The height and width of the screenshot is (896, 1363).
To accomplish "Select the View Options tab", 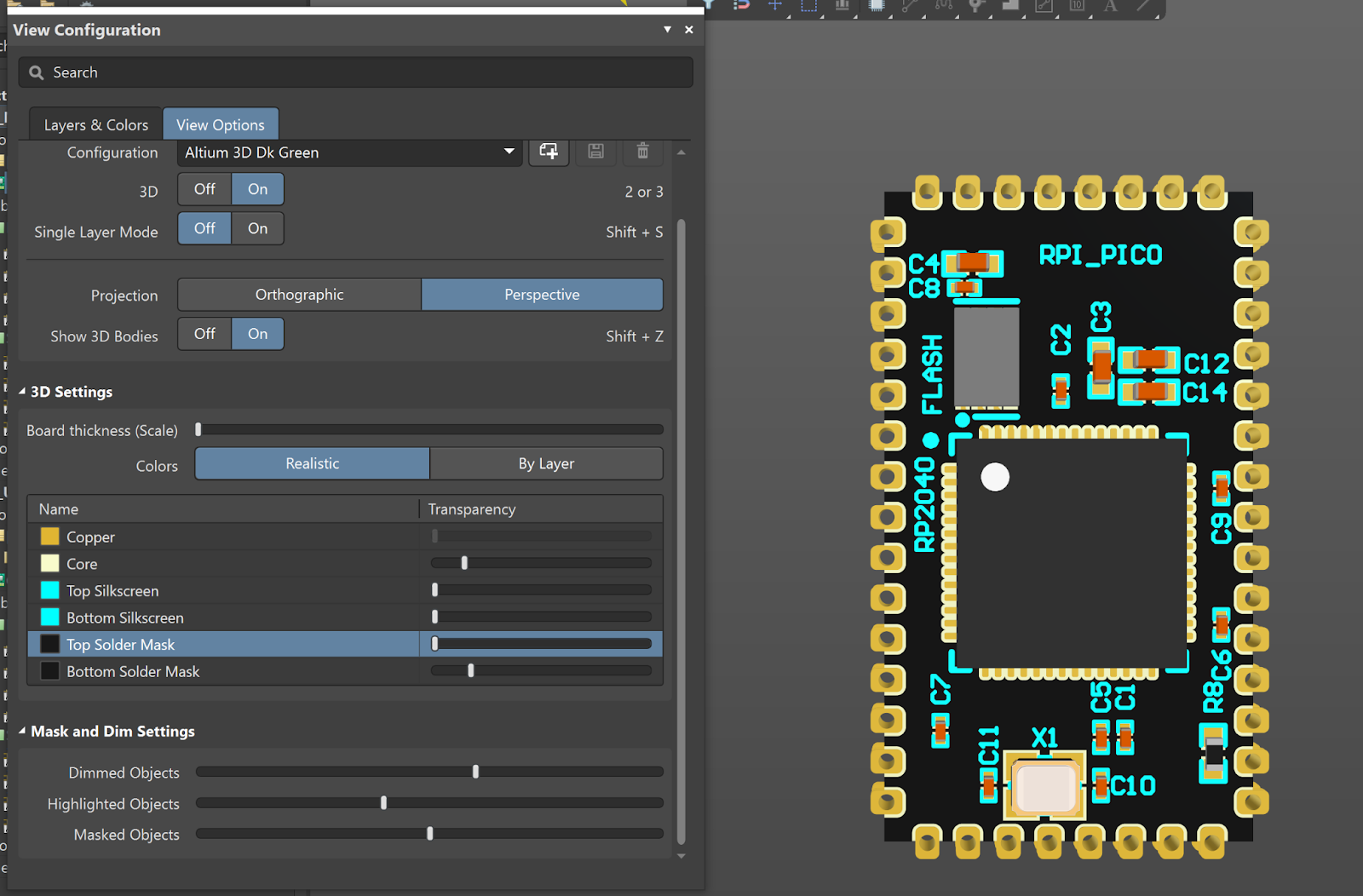I will tap(220, 125).
